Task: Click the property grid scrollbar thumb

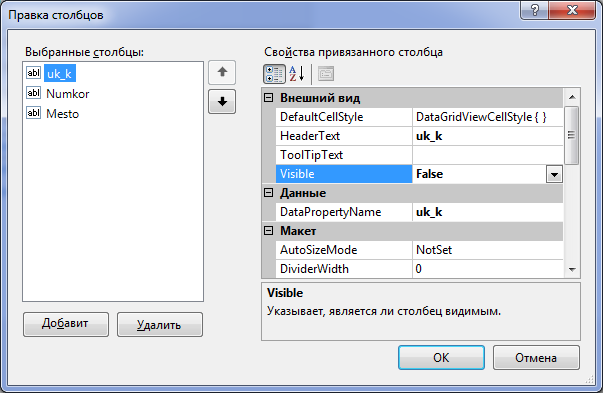Action: tap(572, 135)
